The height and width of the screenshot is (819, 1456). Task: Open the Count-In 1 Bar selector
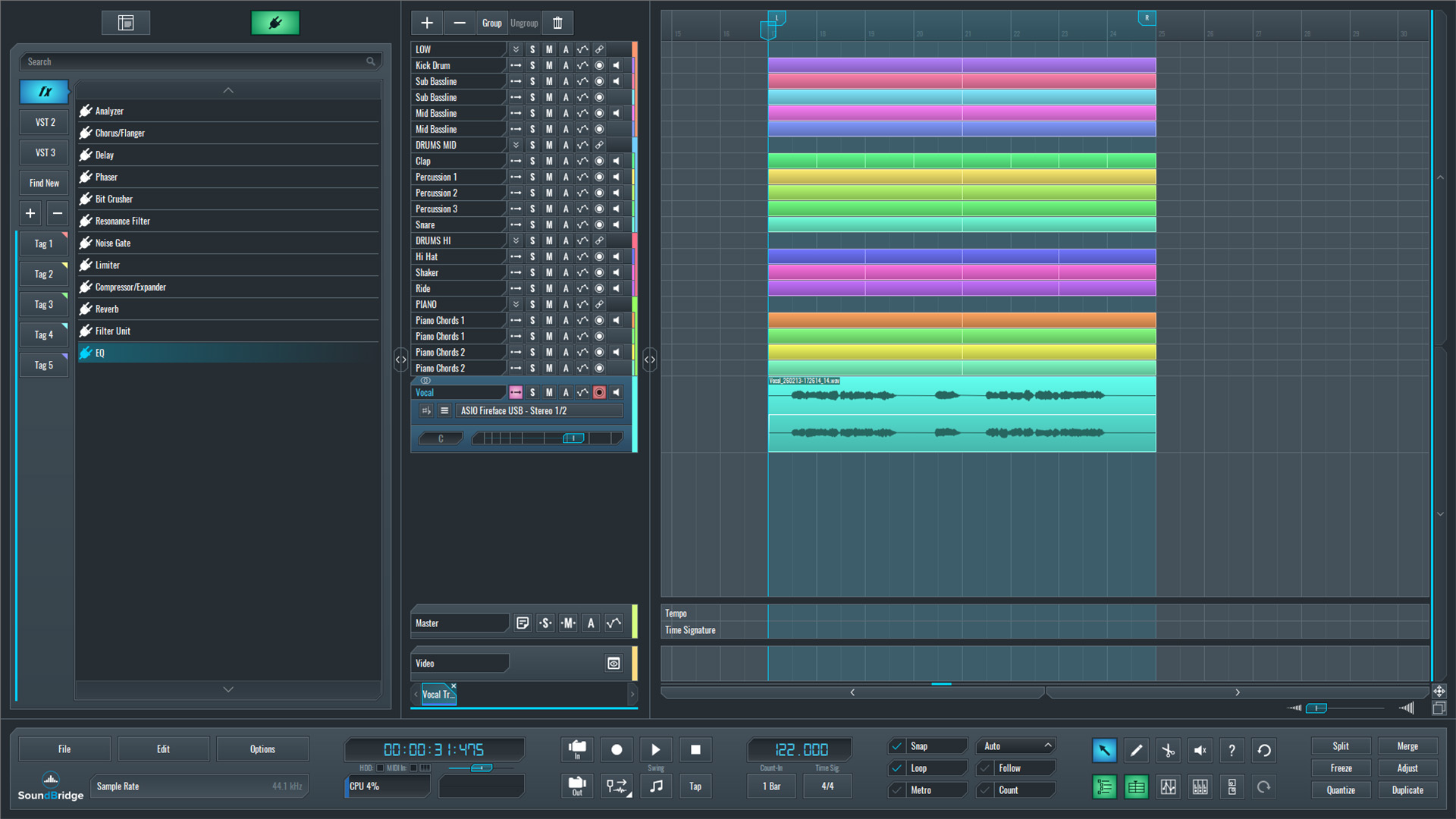point(771,786)
